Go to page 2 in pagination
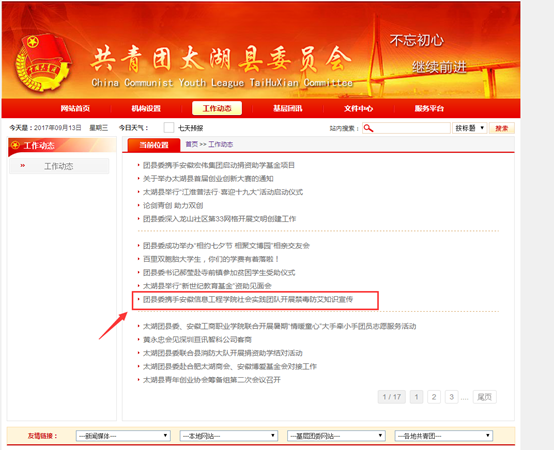The width and height of the screenshot is (554, 450). (434, 397)
